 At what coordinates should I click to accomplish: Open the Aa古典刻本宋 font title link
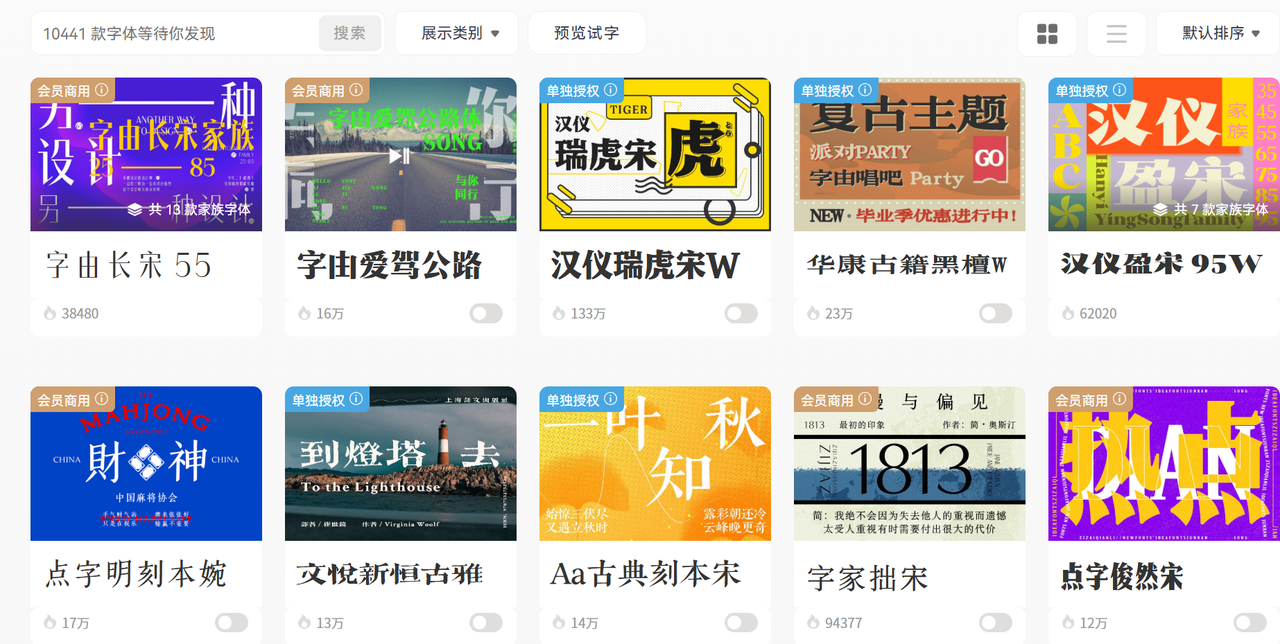645,574
